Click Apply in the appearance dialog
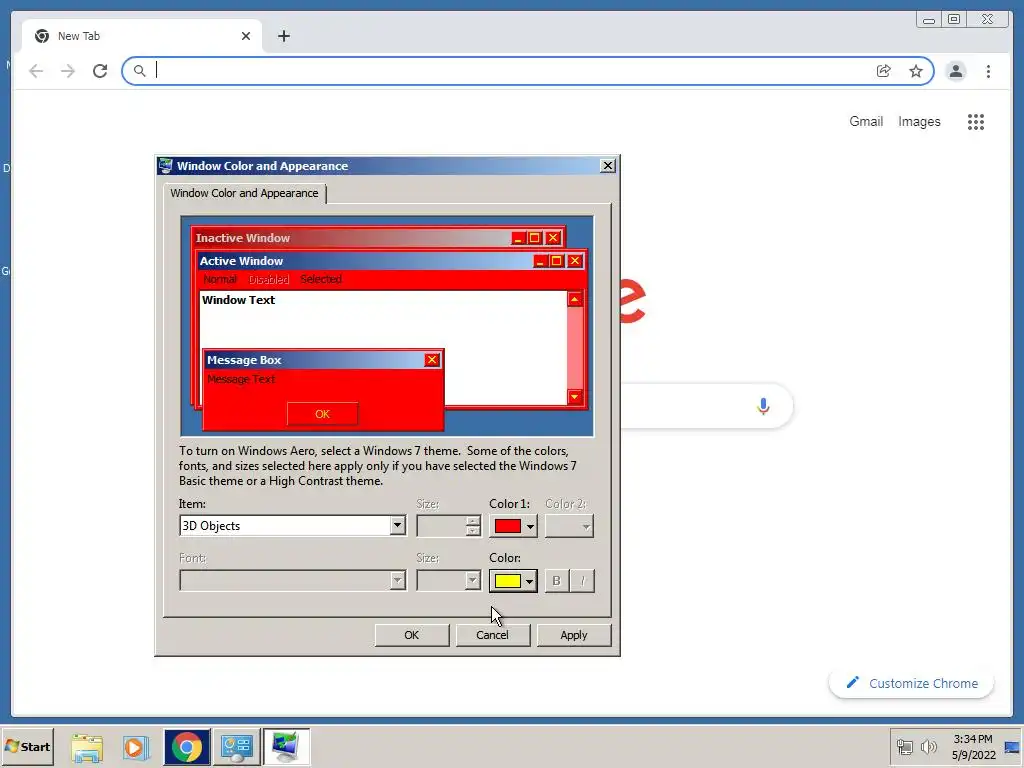The height and width of the screenshot is (768, 1024). 573,635
